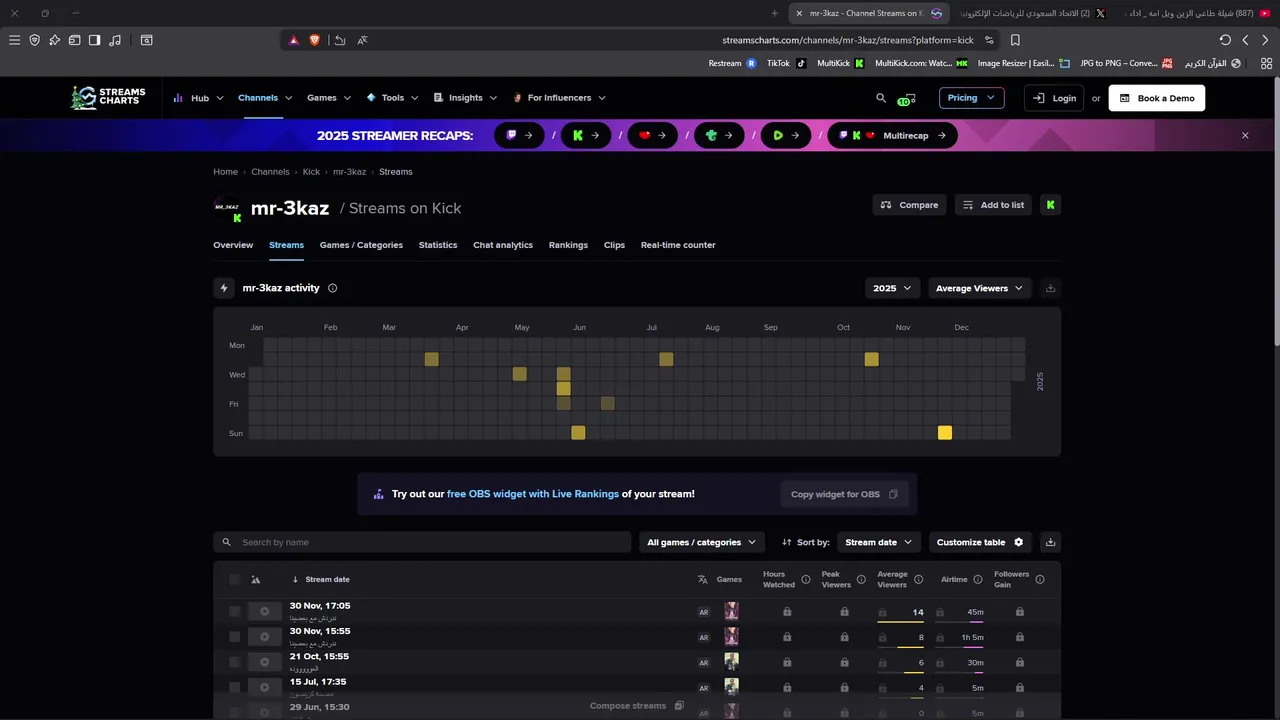Screen dimensions: 1280x720
Task: Open the YouTube streamer recap pill
Action: click(x=653, y=135)
